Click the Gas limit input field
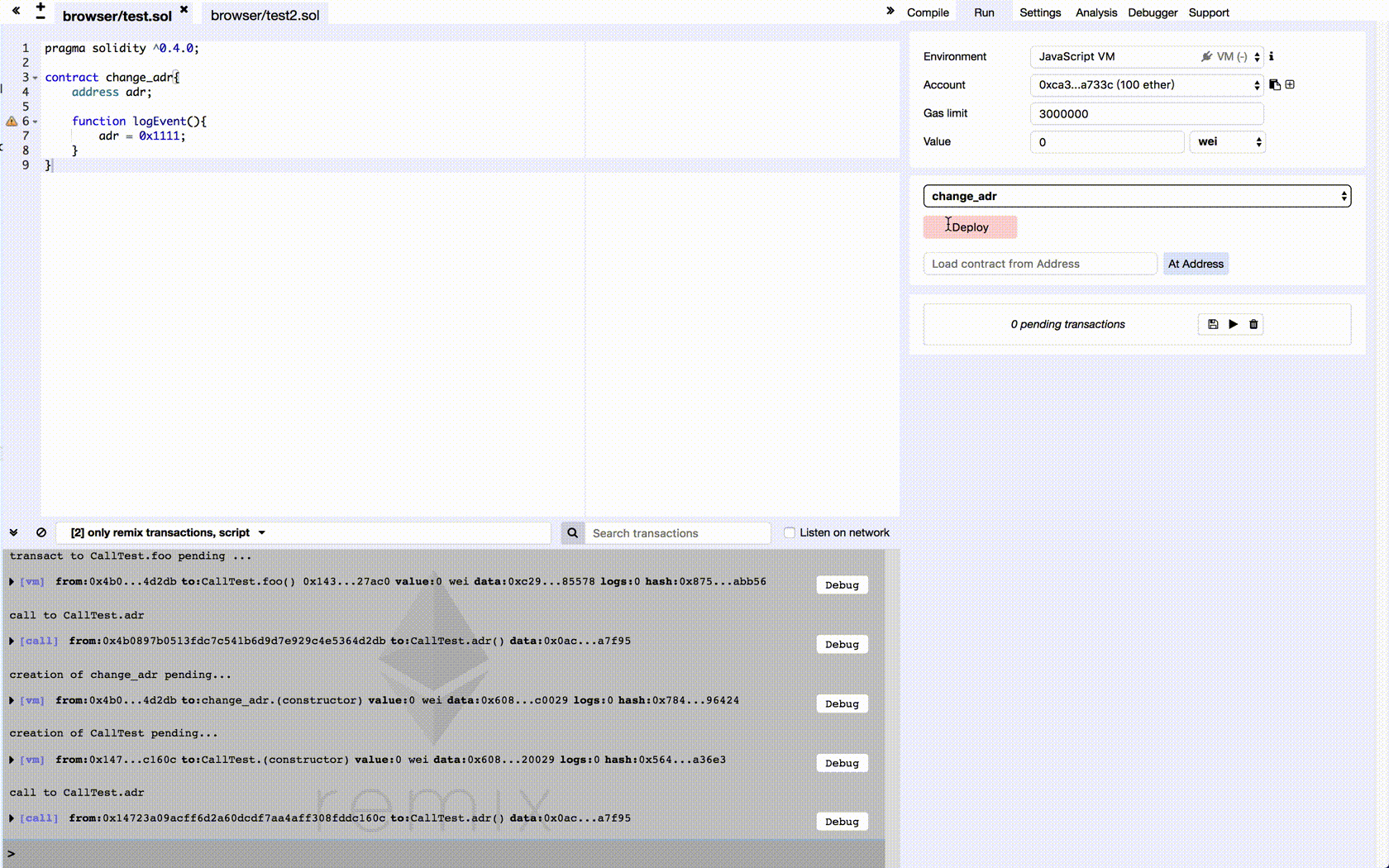 1146,113
